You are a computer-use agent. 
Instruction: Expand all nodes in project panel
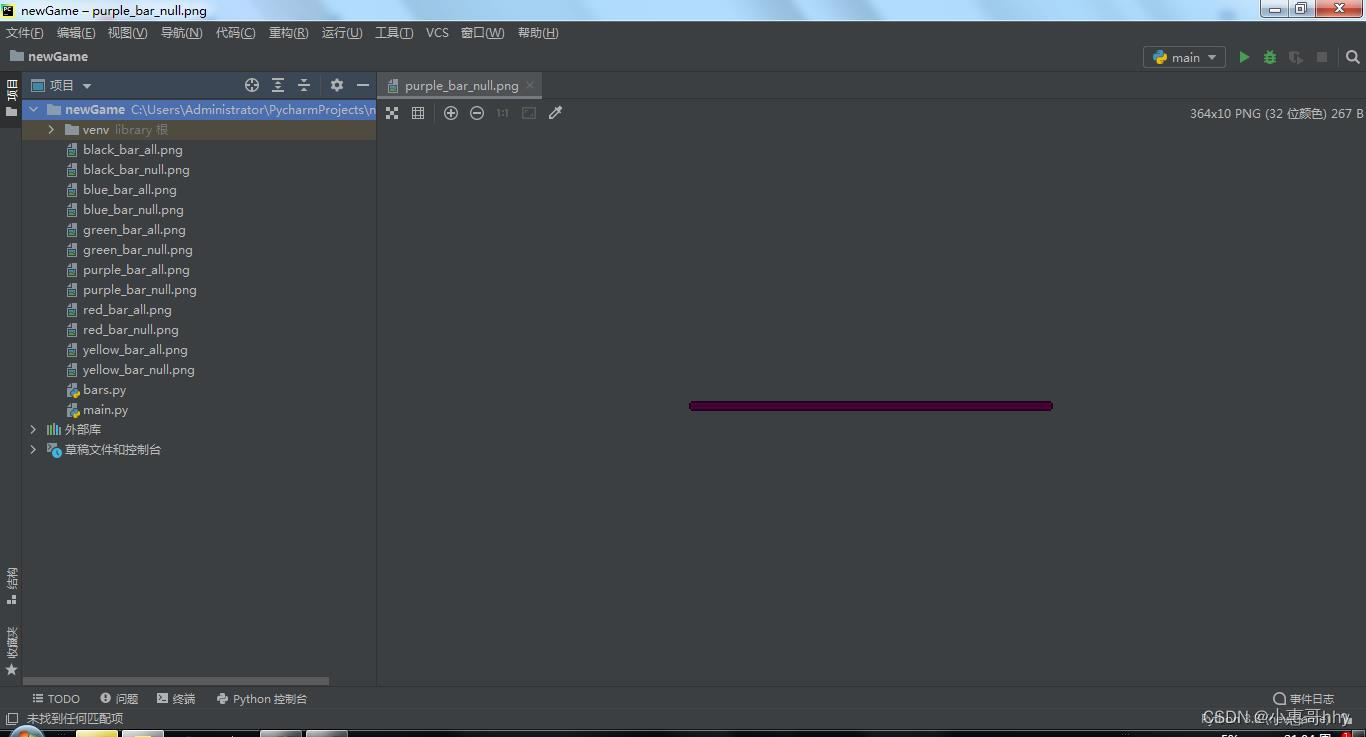(x=278, y=85)
